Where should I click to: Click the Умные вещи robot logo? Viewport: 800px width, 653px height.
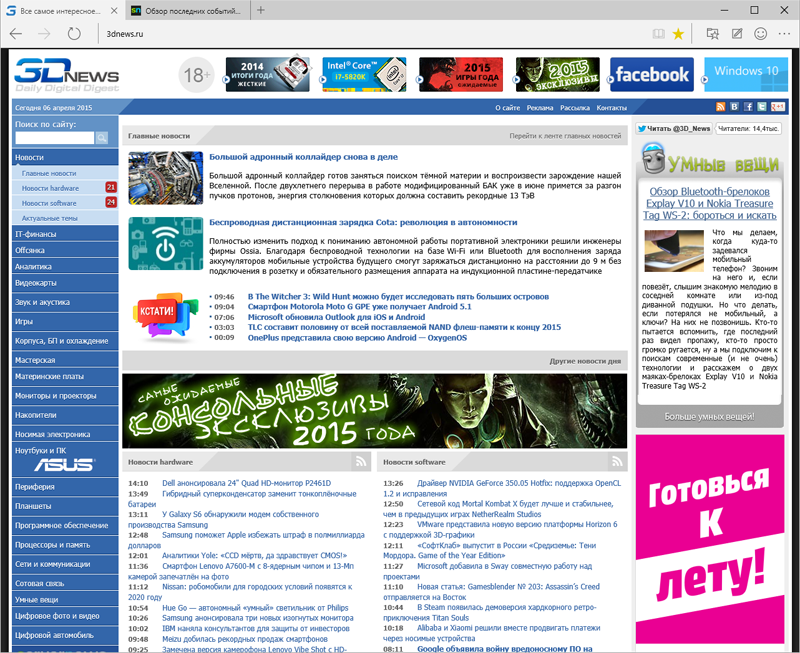pyautogui.click(x=653, y=159)
